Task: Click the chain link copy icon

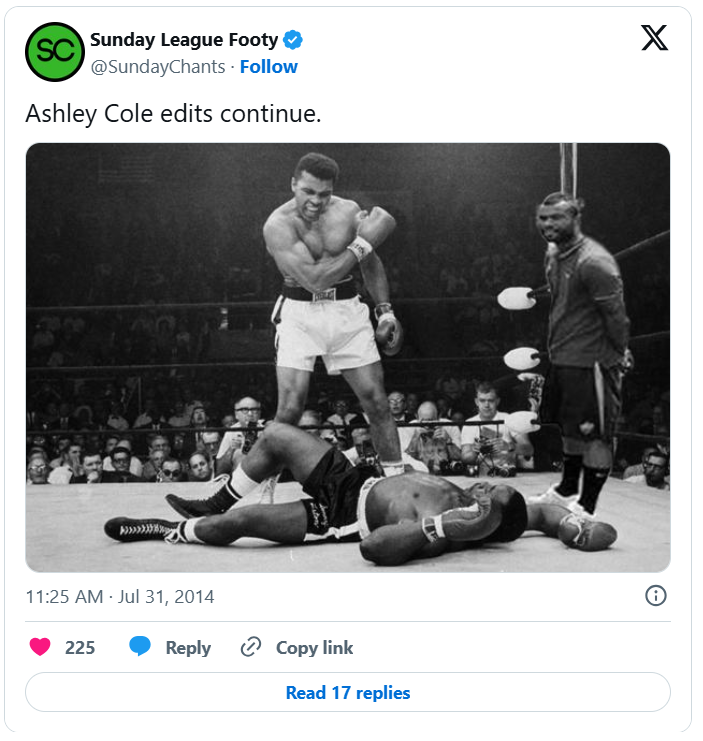Action: 251,647
